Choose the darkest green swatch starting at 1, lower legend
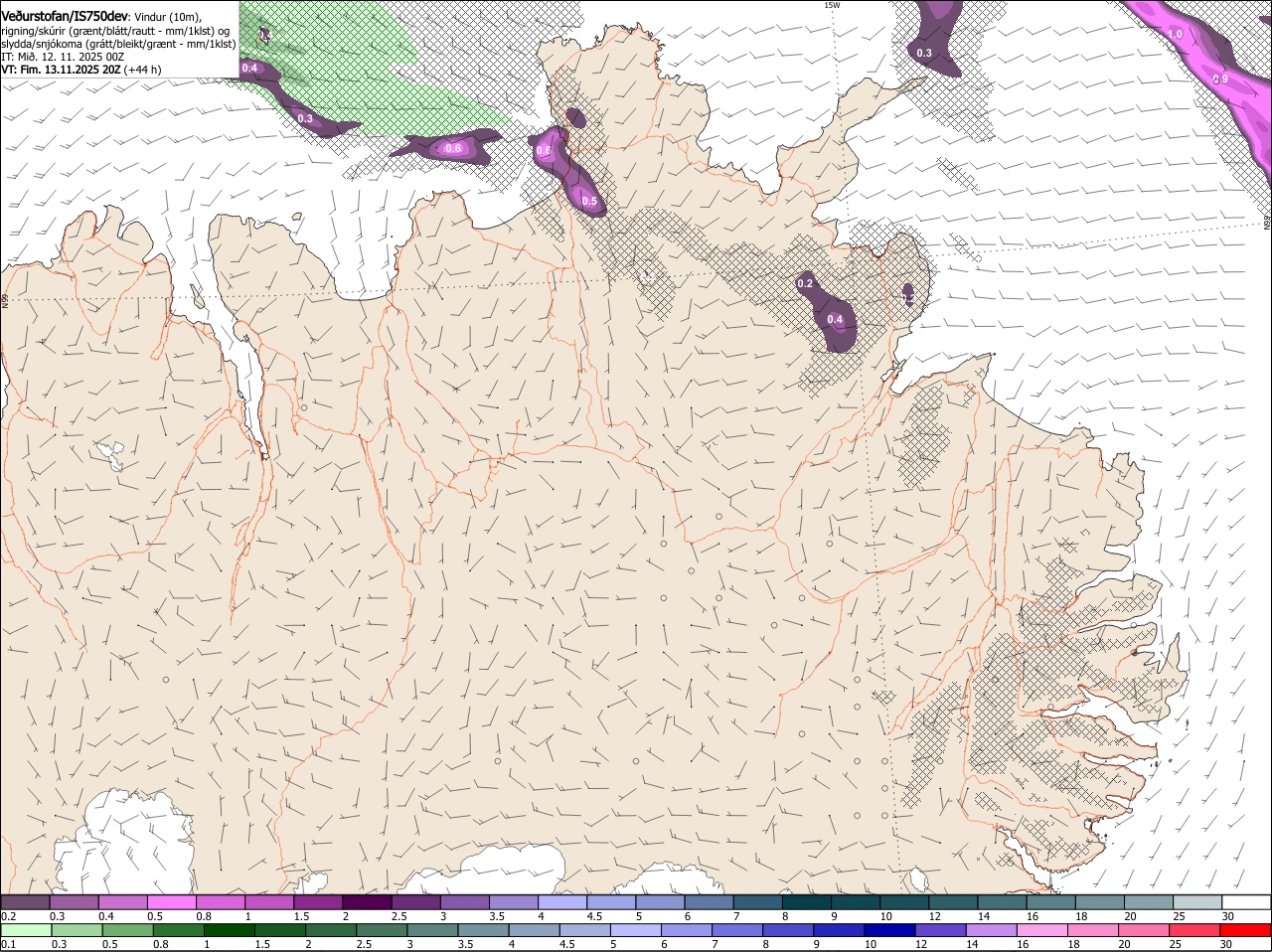 click(x=229, y=930)
